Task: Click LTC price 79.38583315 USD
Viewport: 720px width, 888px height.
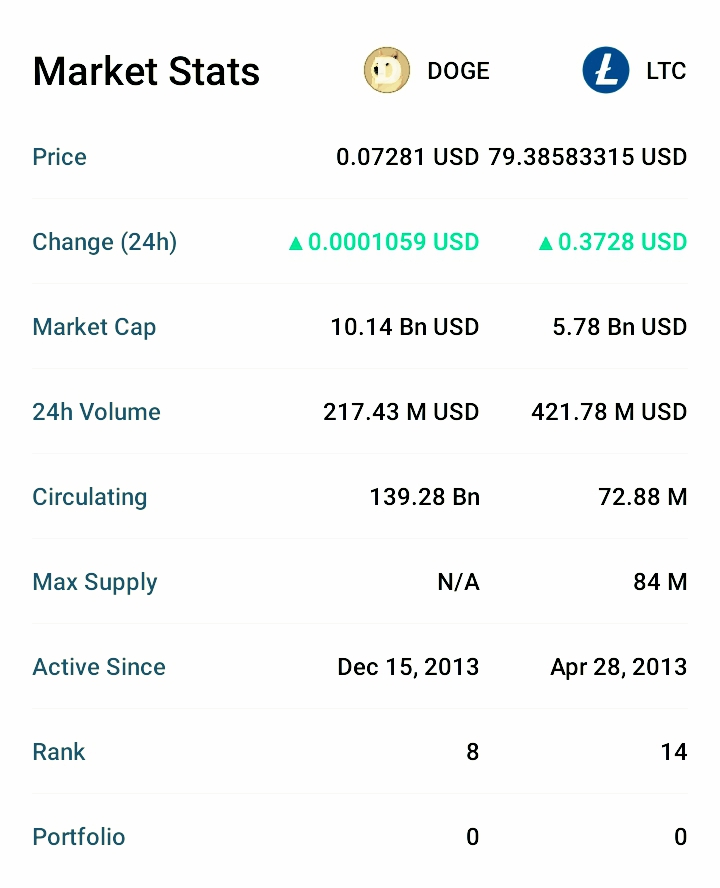Action: pos(588,157)
